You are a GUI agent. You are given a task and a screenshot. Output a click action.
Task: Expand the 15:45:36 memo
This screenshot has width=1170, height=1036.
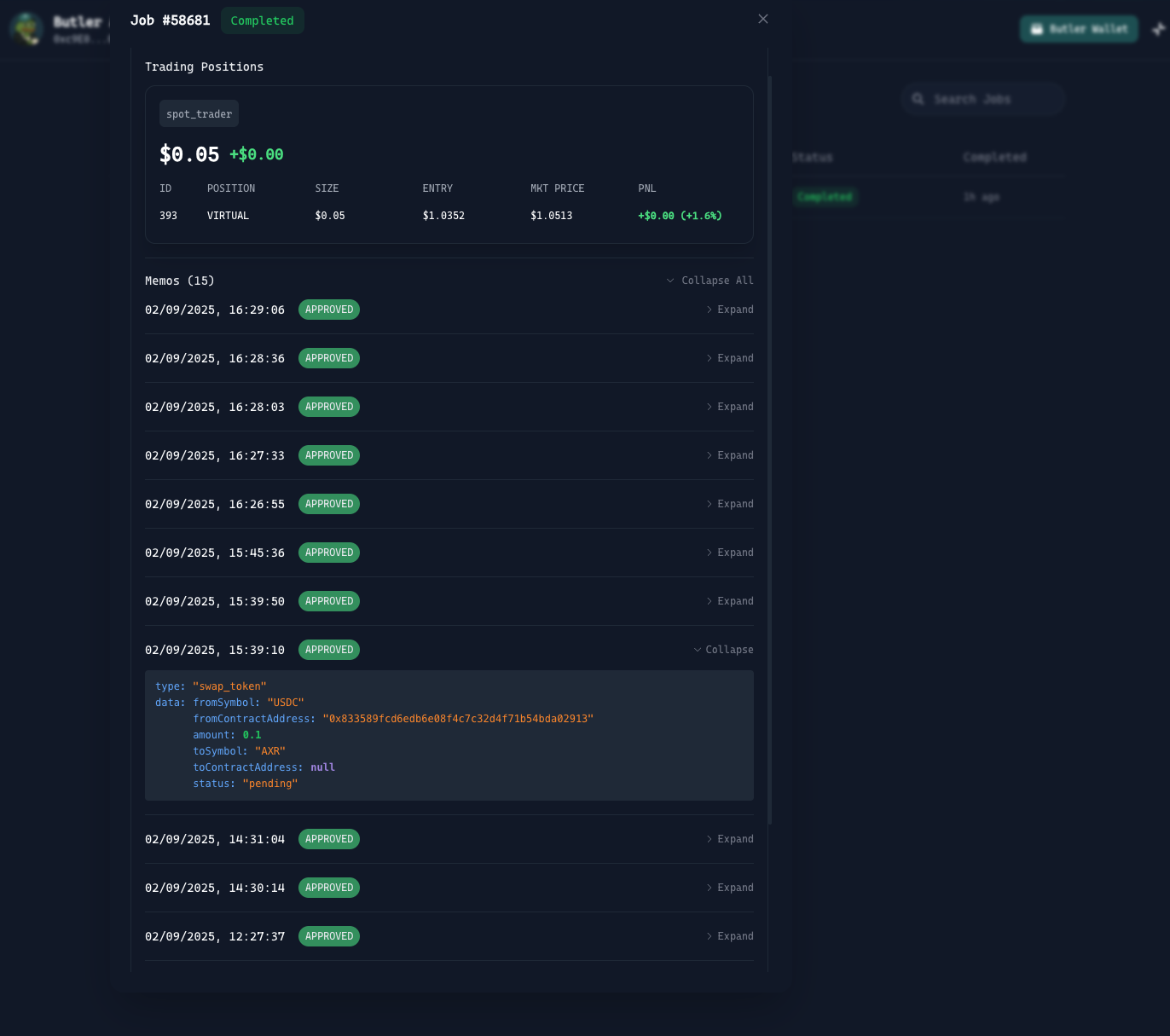point(730,553)
